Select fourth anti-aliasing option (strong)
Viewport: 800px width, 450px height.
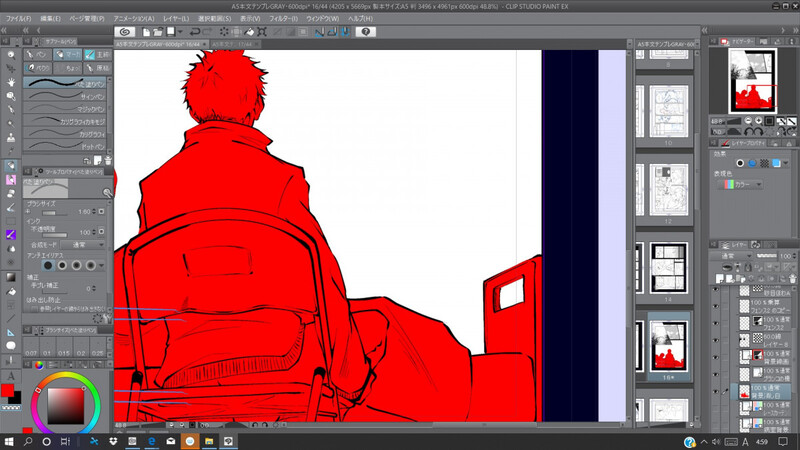(x=90, y=265)
